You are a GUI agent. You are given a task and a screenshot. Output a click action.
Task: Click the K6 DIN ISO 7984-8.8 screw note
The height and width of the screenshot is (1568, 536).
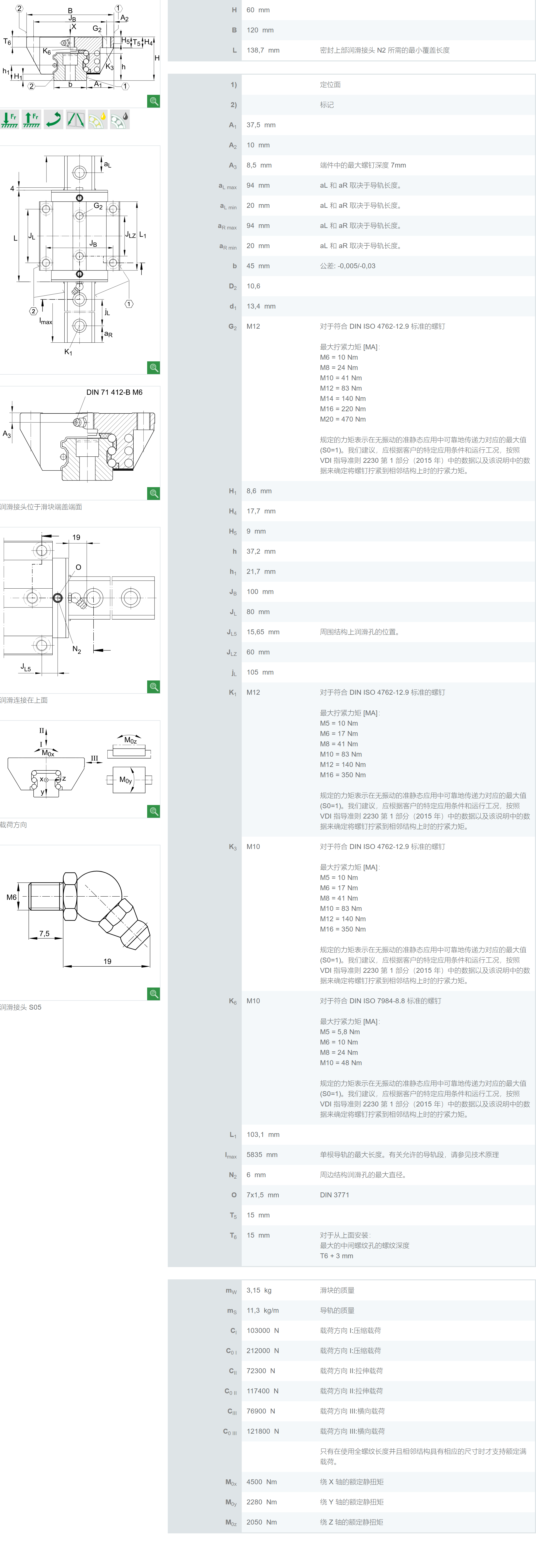pyautogui.click(x=380, y=1001)
